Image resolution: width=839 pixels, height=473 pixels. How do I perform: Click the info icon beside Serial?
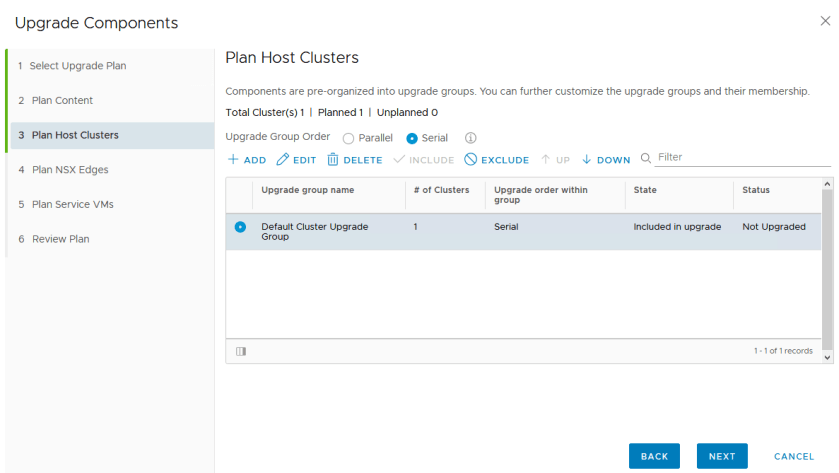470,138
